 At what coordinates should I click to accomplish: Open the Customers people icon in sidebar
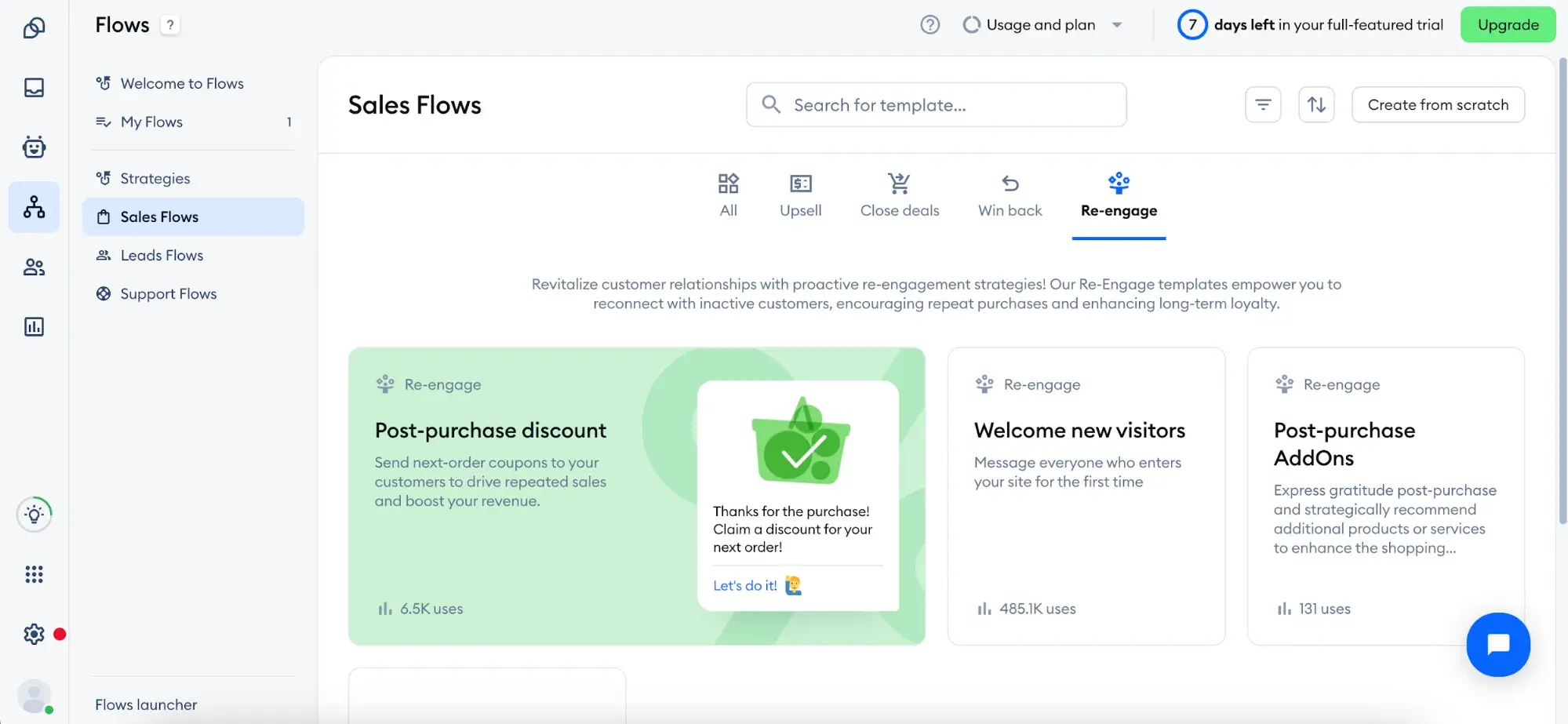point(34,267)
